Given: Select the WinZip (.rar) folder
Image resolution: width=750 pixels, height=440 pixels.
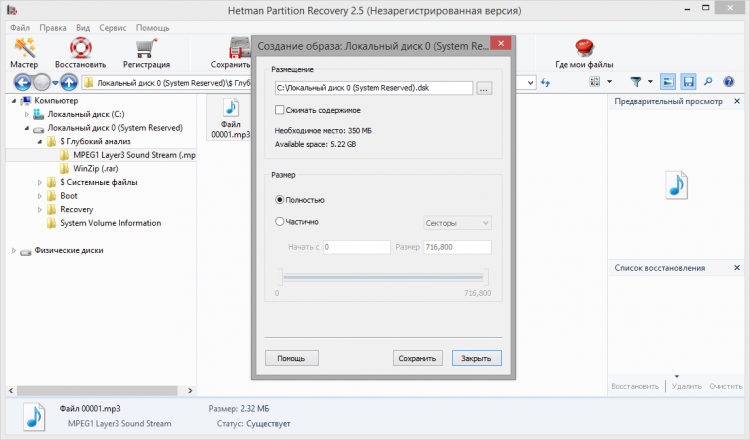Looking at the screenshot, I should tap(89, 169).
